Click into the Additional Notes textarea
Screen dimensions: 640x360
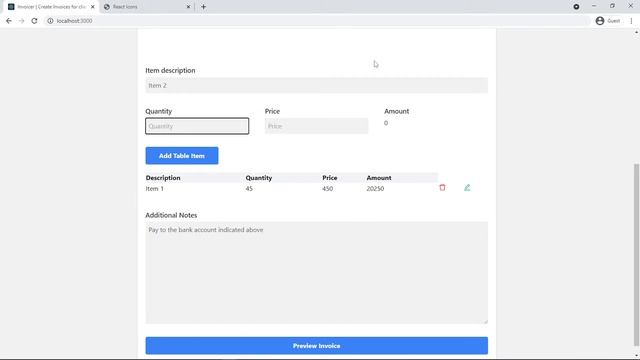click(x=316, y=273)
